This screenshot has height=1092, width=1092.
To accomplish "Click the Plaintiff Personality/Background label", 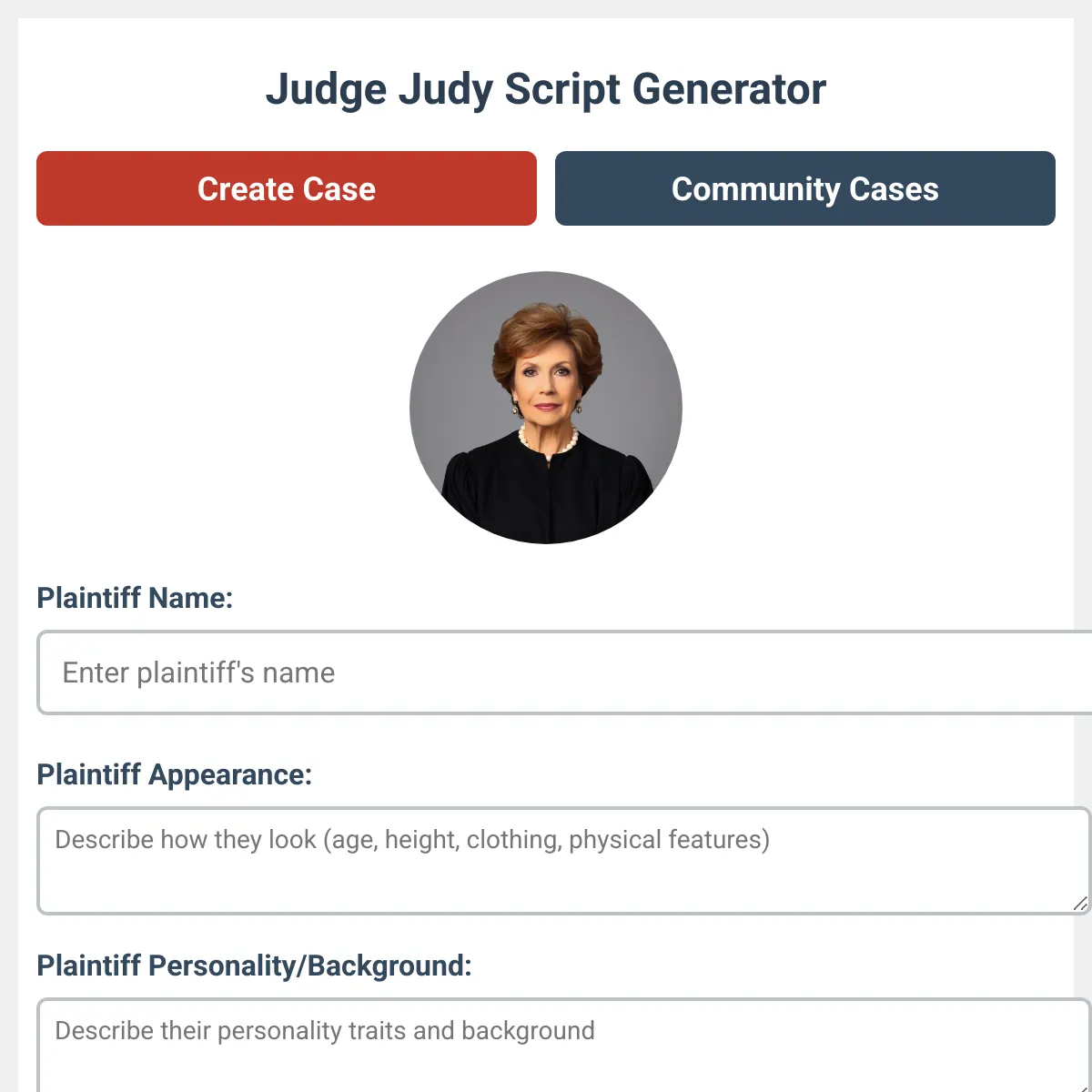I will [255, 966].
